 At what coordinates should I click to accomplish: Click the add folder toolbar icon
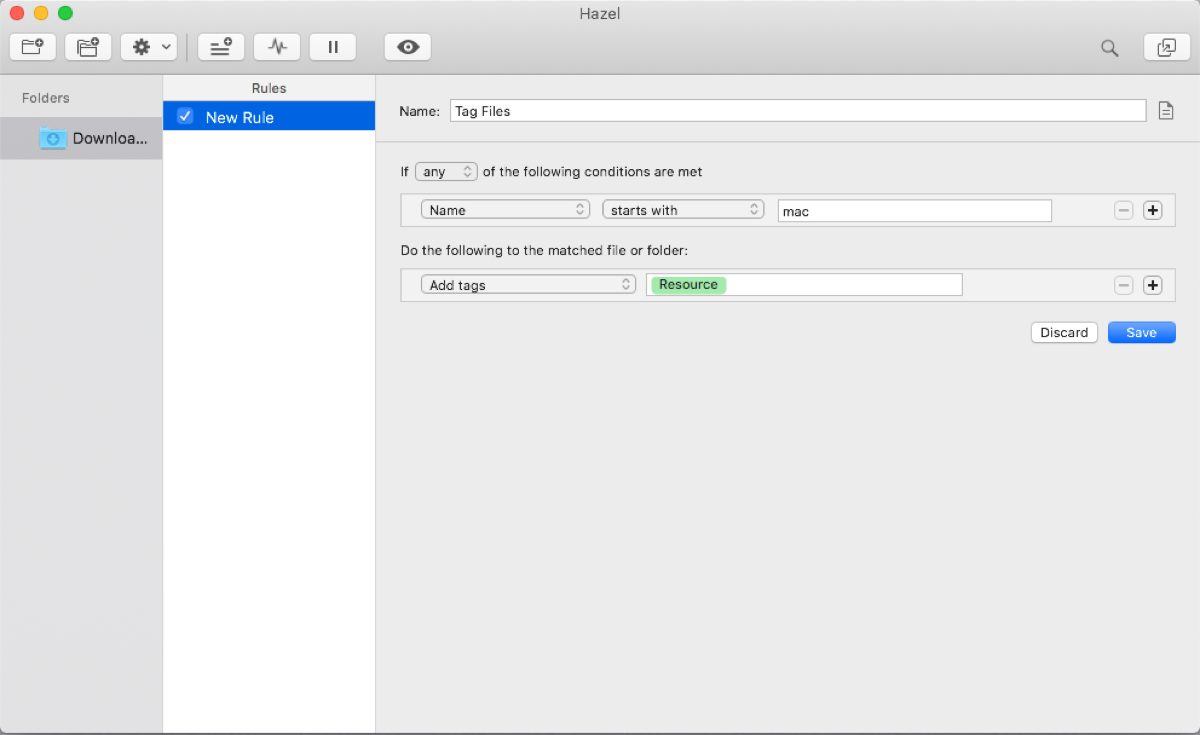click(33, 47)
